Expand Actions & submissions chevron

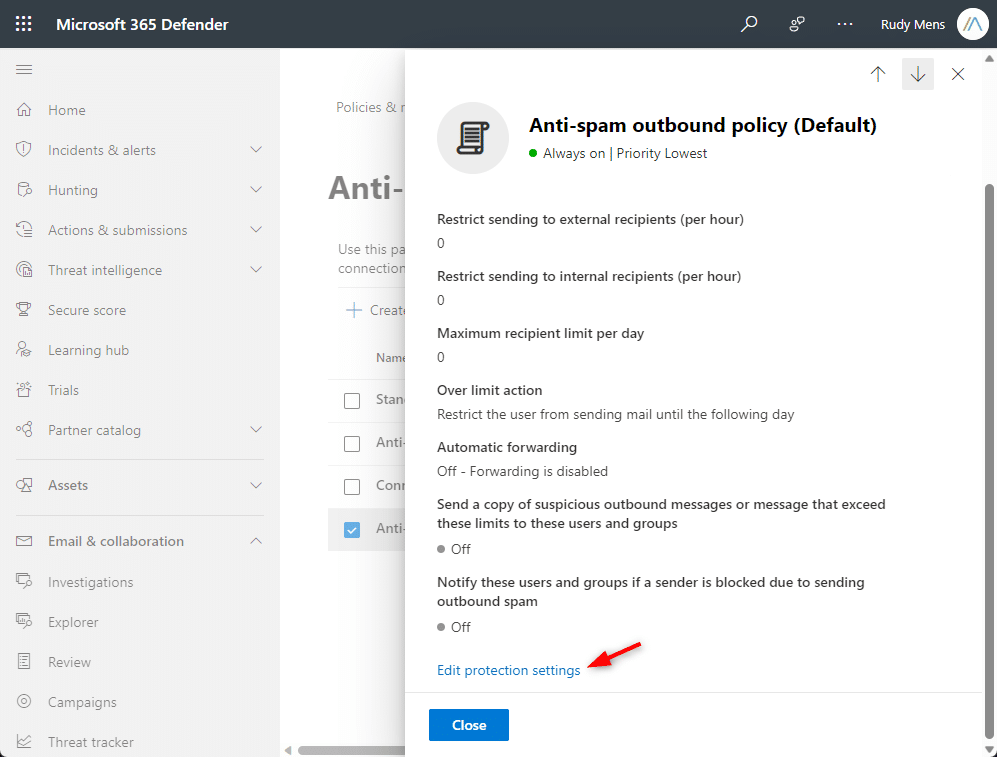click(x=256, y=229)
